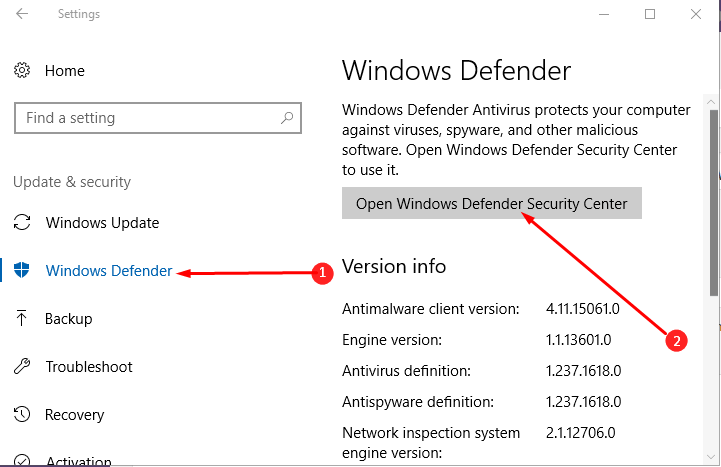Click the Antimalware client version label
Viewport: 721px width, 467px height.
click(x=431, y=309)
